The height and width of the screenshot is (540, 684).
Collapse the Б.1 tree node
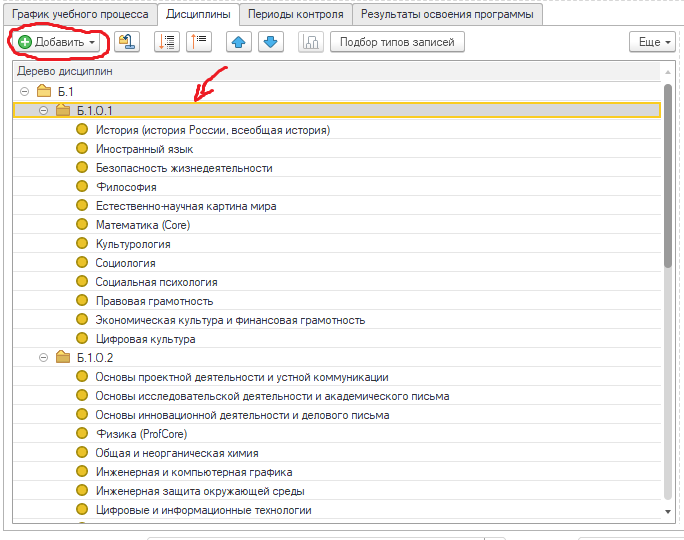(x=24, y=92)
